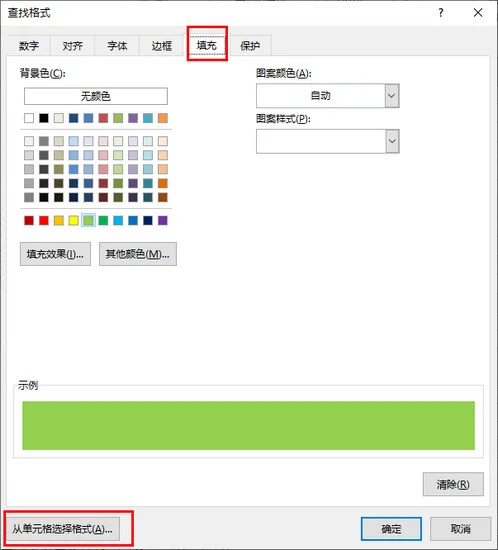Viewport: 498px width, 550px height.
Task: Select dark green in standard colors row
Action: click(x=103, y=220)
